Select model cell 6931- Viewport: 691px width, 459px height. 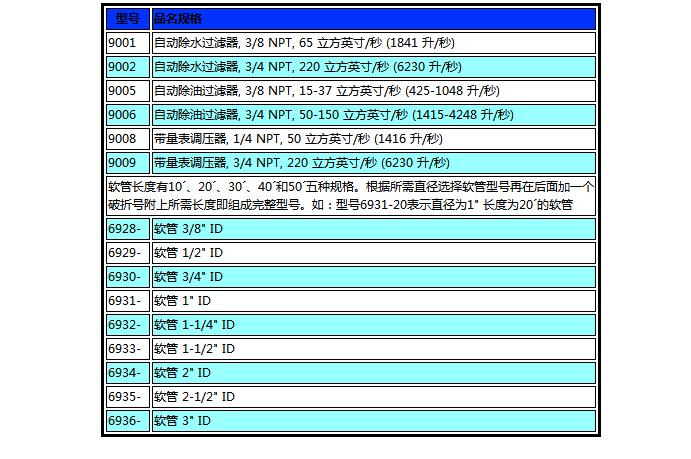click(x=128, y=301)
